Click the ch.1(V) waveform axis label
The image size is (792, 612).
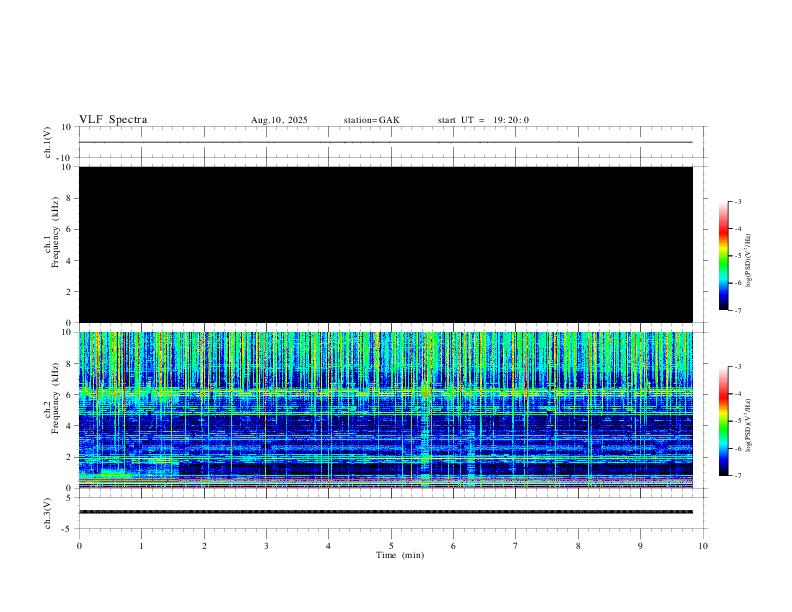coord(48,142)
